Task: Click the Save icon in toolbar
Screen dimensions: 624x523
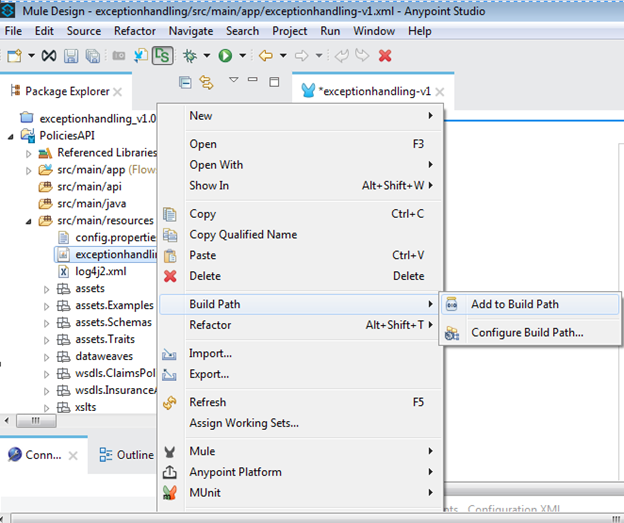Action: (71, 56)
